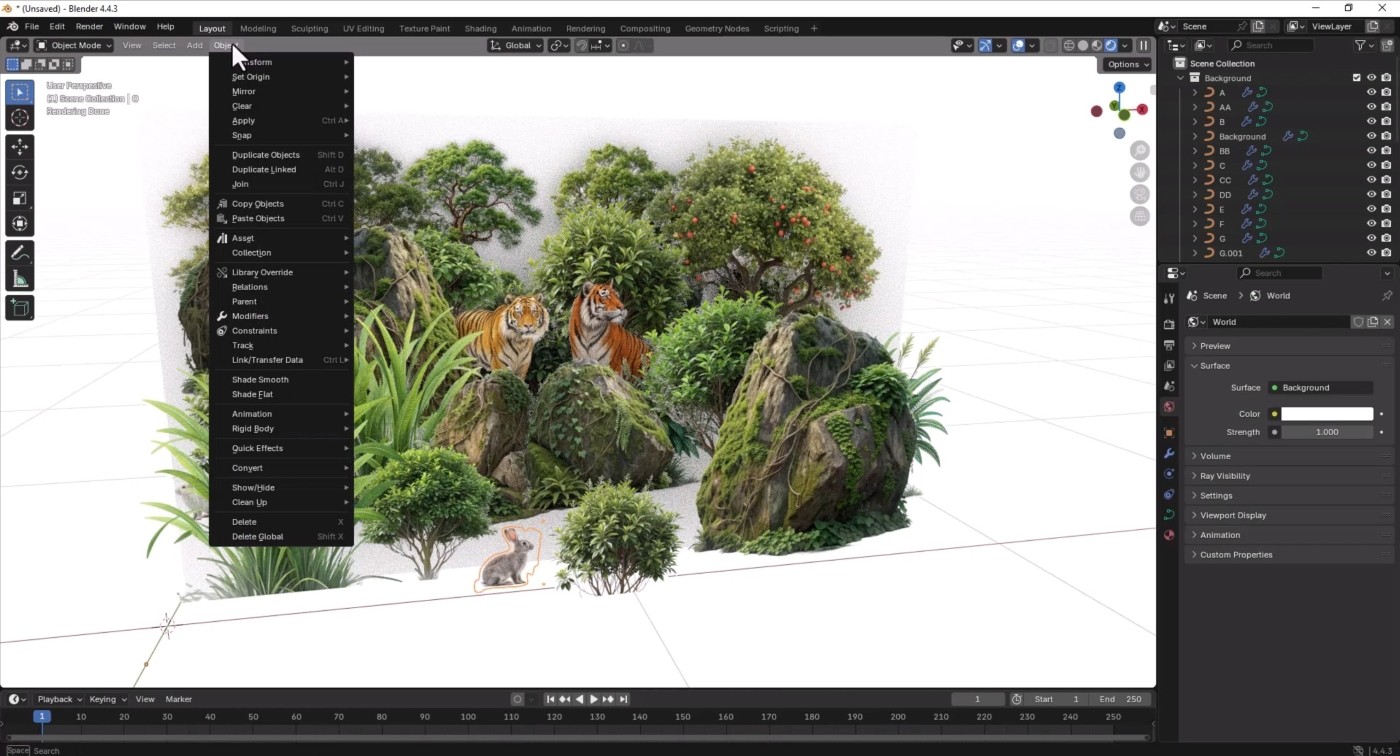The height and width of the screenshot is (756, 1400).
Task: Click the white world background color swatch
Action: pos(1327,413)
